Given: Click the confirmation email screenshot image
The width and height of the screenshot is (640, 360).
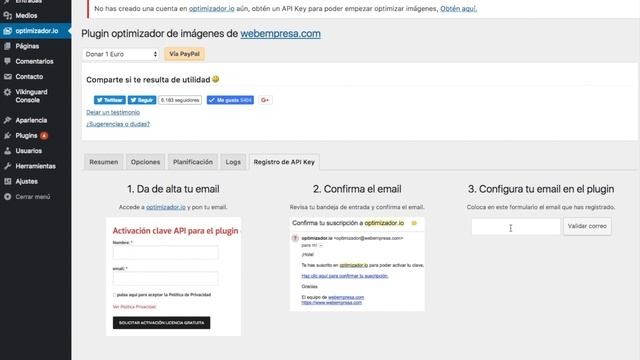Looking at the screenshot, I should coord(357,264).
